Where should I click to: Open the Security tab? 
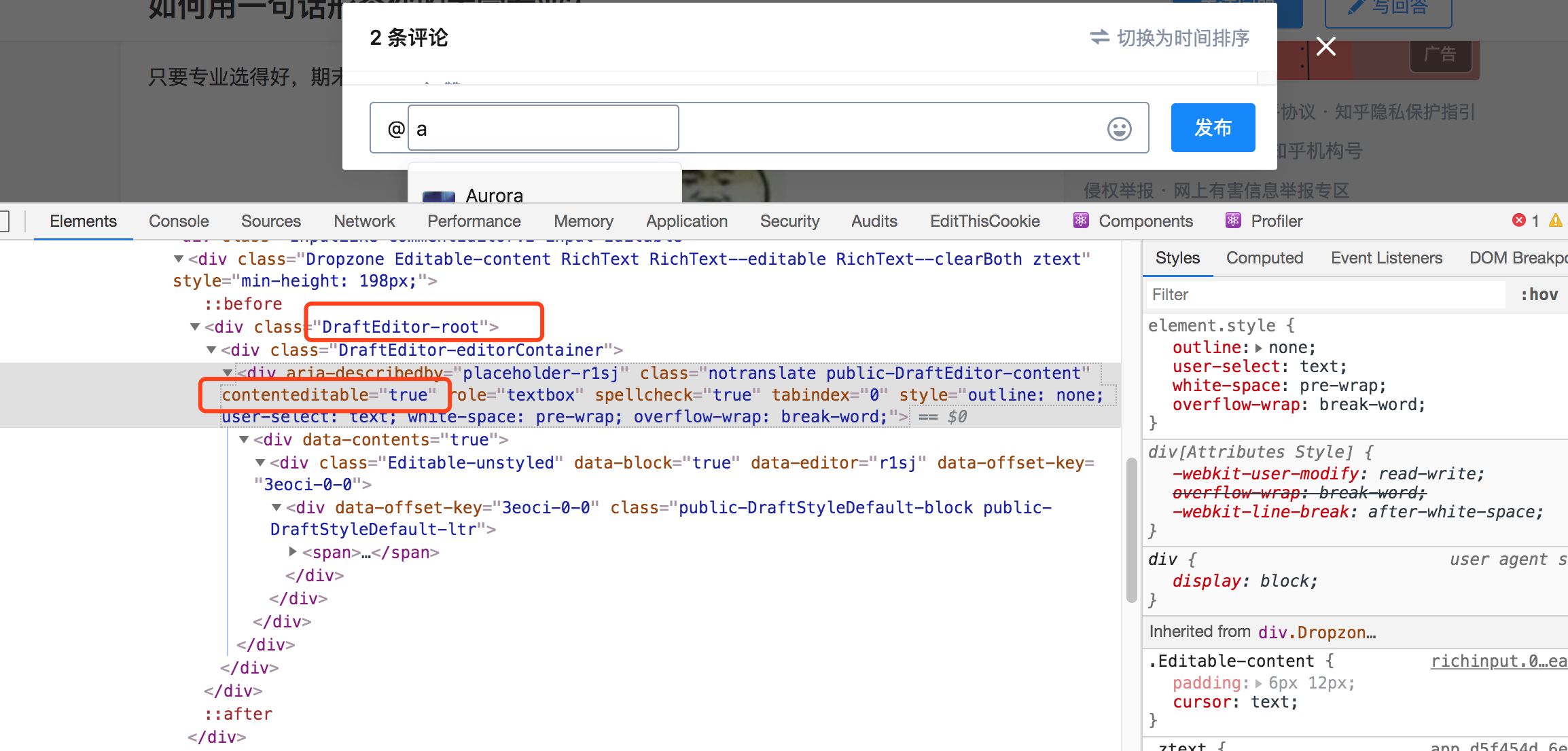(789, 221)
